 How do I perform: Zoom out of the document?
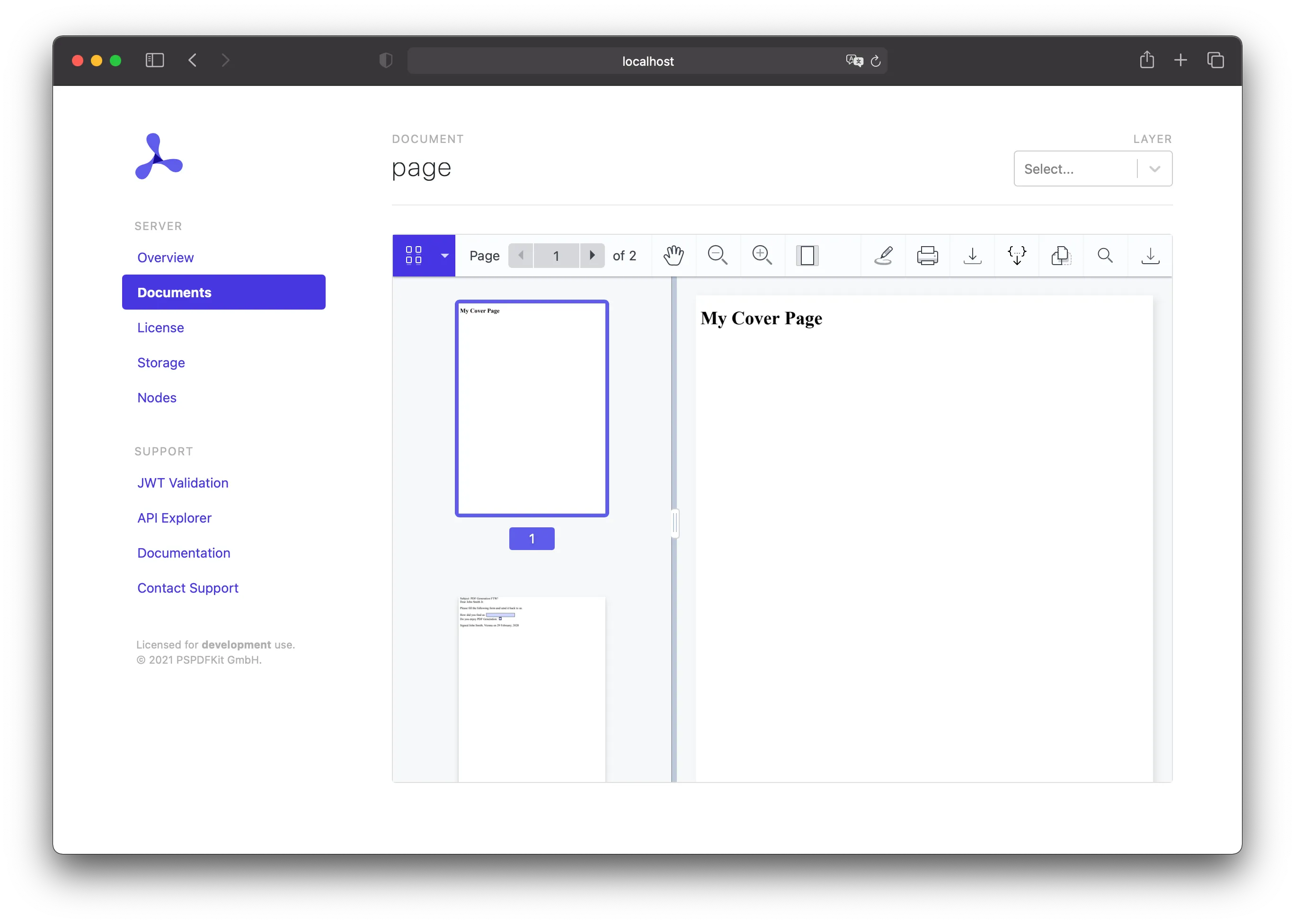pyautogui.click(x=718, y=256)
